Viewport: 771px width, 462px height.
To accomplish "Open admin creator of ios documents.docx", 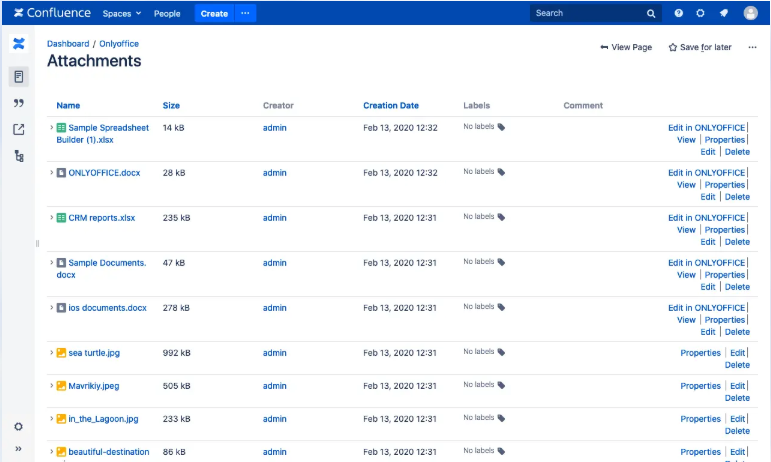I will (274, 308).
